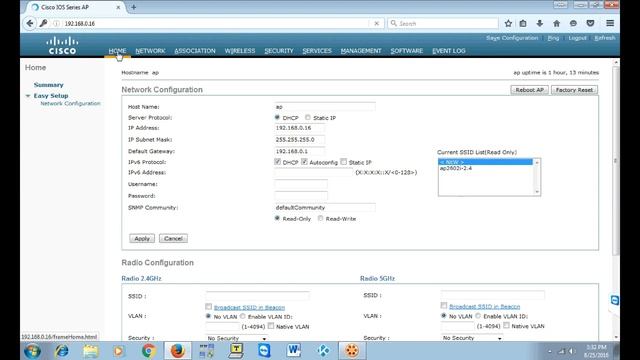Launch Internet Explorer from the taskbar

(62, 351)
